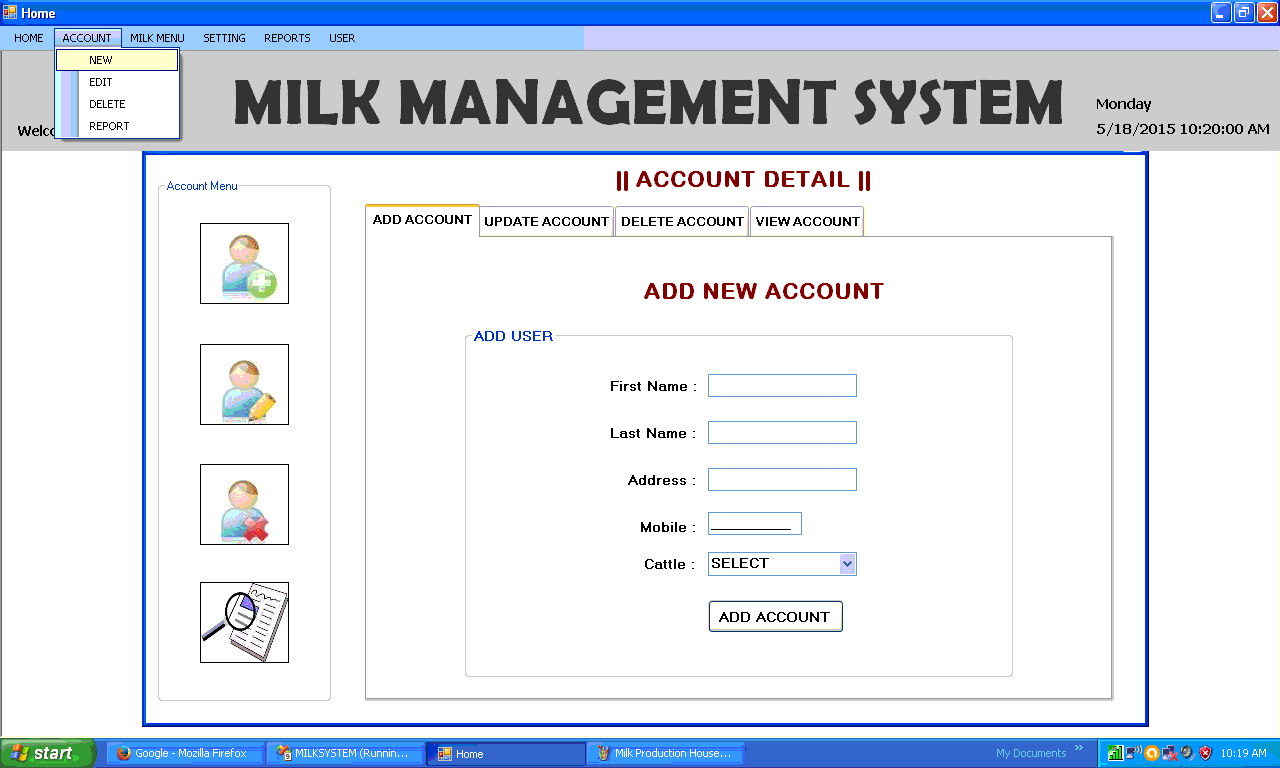The width and height of the screenshot is (1280, 768).
Task: Open MILKSYSTEM taskbar item
Action: (343, 753)
